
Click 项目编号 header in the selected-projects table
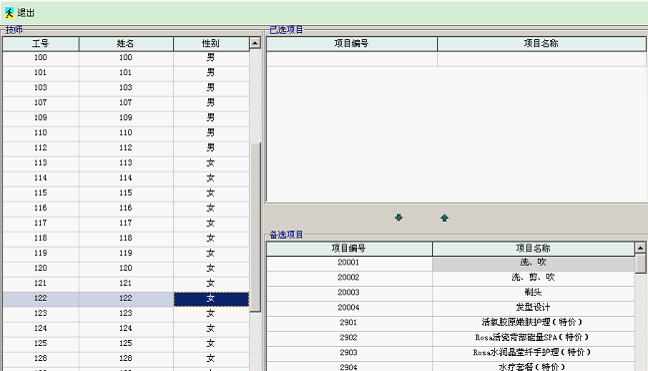[x=352, y=43]
